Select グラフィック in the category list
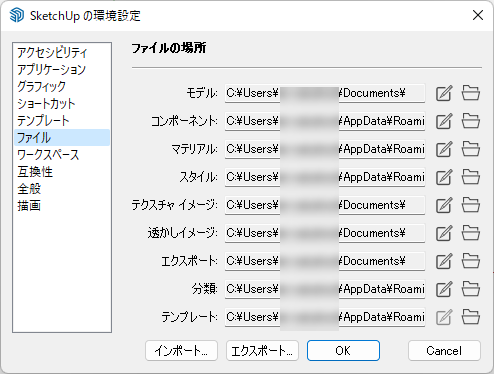The image size is (494, 374). tap(62, 87)
